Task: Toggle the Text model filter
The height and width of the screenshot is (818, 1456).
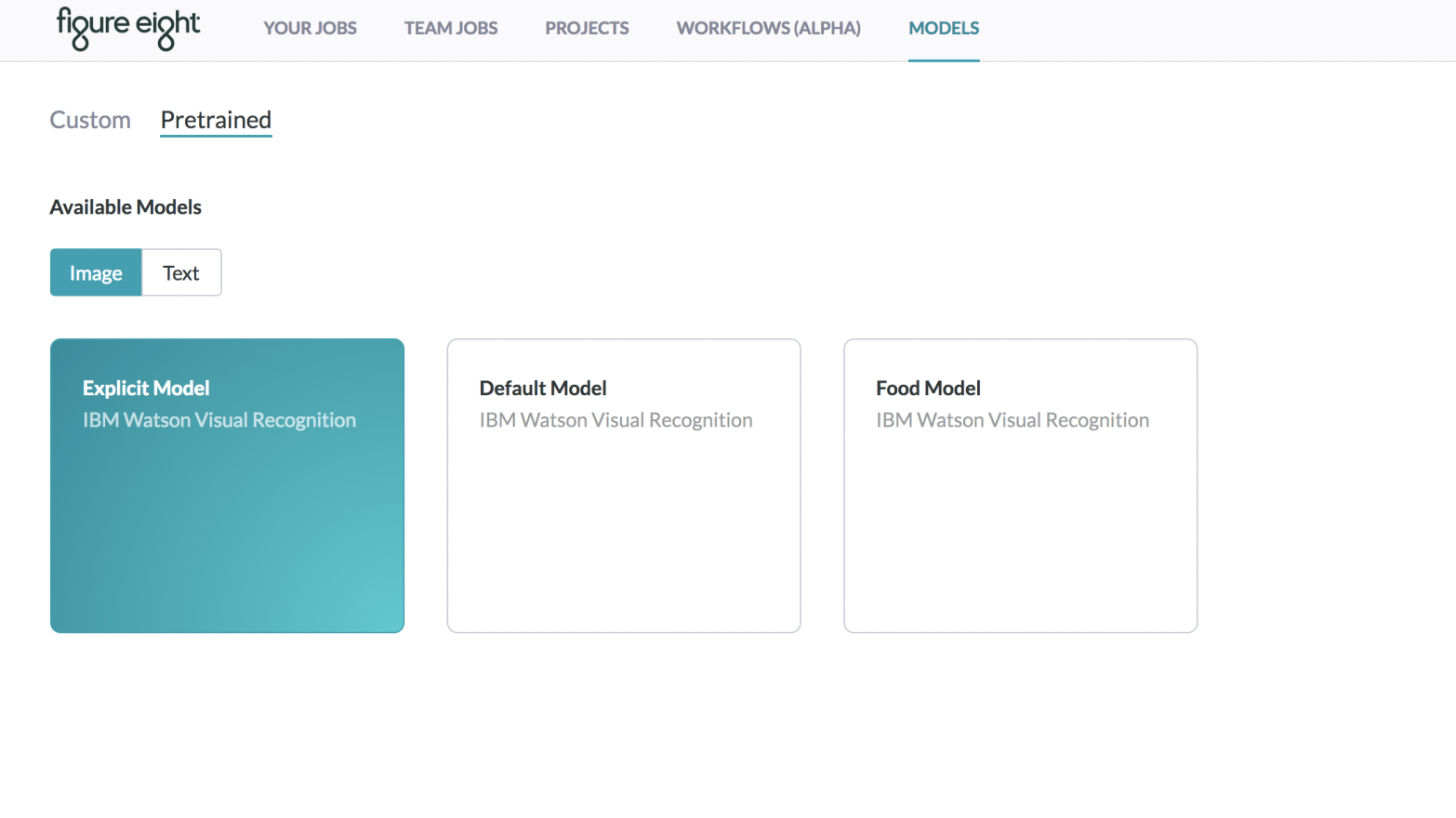Action: (181, 272)
